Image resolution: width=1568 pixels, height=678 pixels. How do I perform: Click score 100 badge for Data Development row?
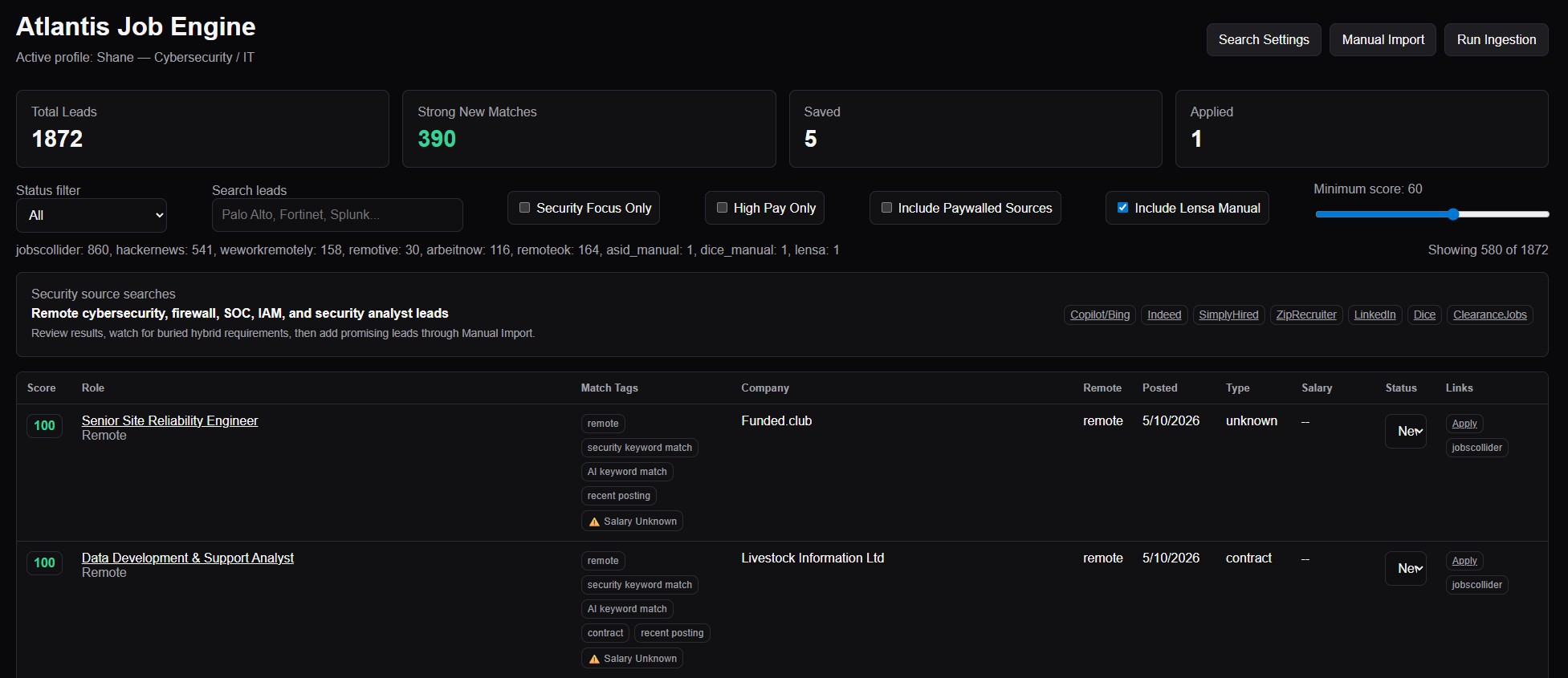pos(44,562)
